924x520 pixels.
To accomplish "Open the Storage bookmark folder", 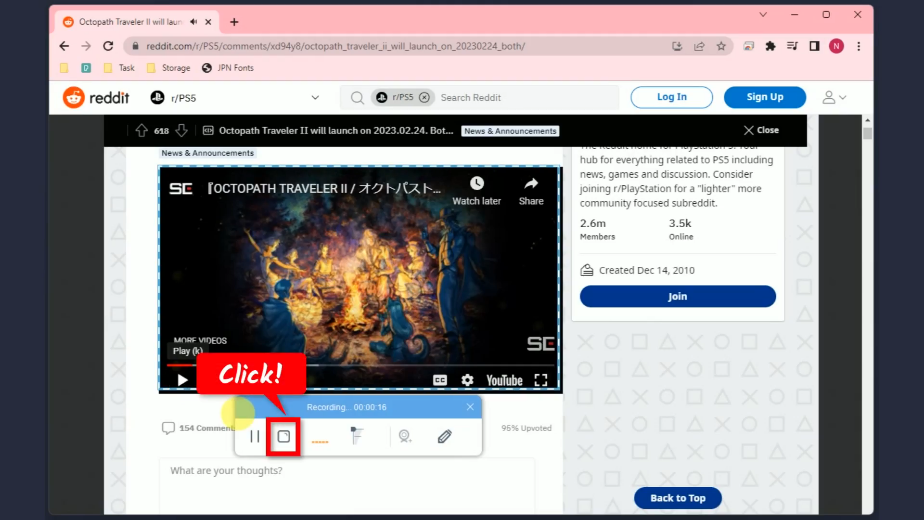I will (x=169, y=68).
